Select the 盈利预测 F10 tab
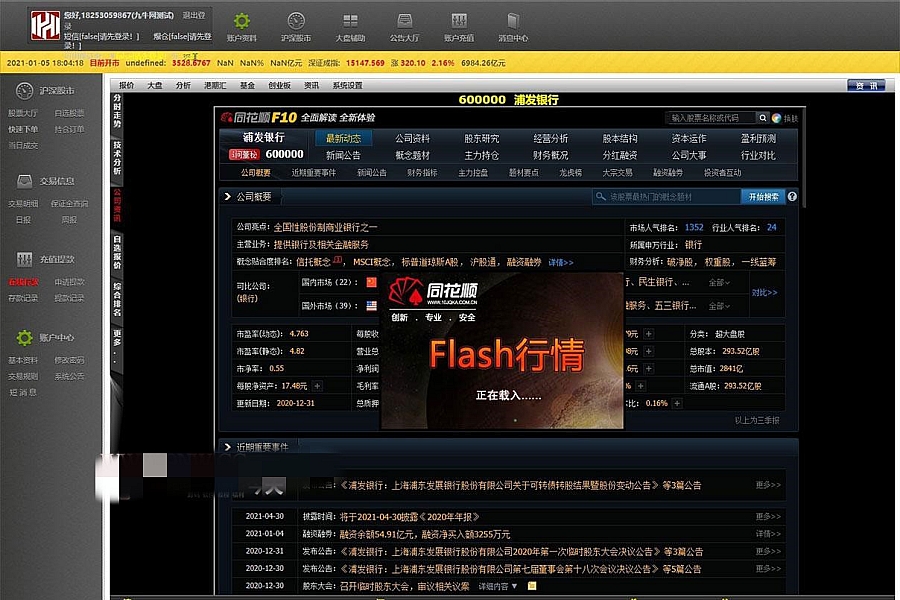This screenshot has height=600, width=900. 758,138
